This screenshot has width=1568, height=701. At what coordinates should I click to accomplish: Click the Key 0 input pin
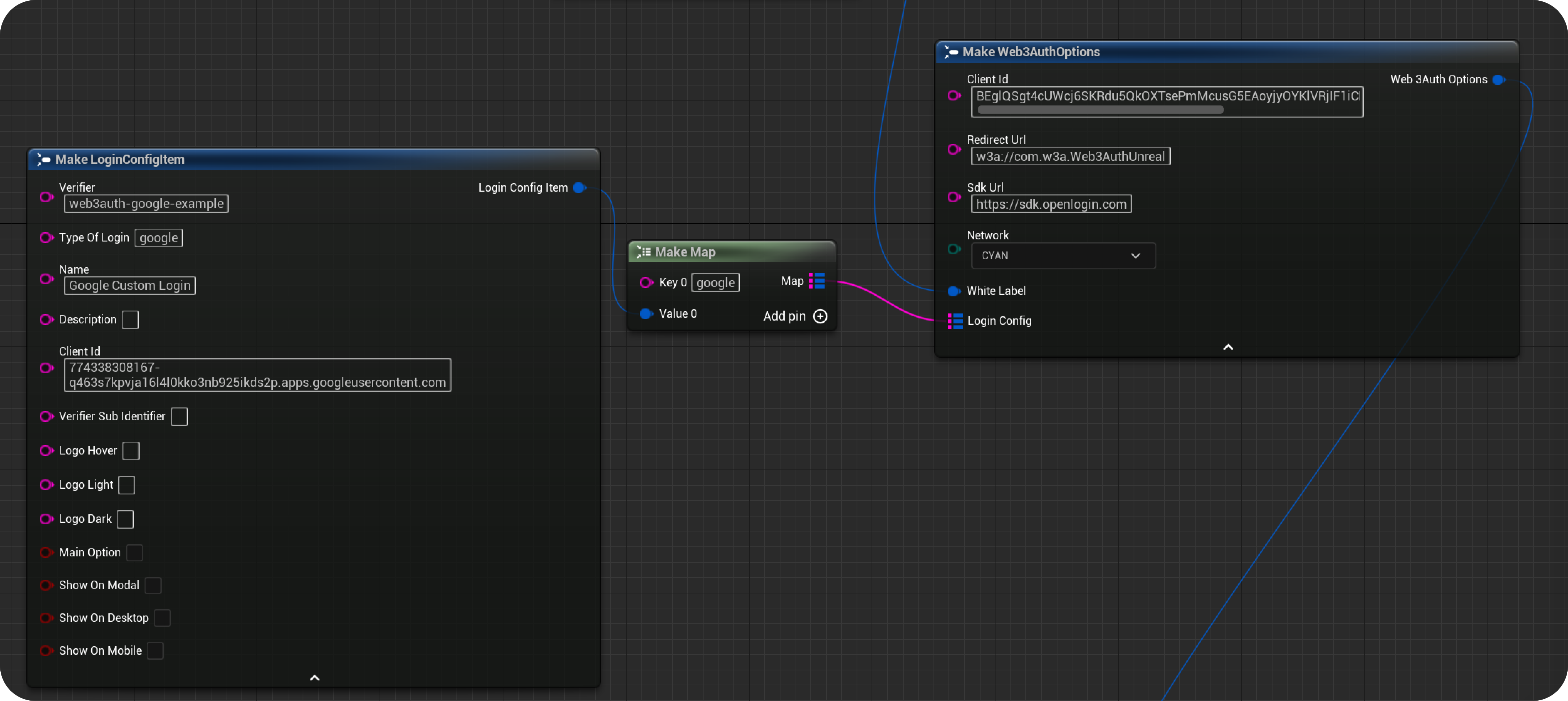coord(647,282)
